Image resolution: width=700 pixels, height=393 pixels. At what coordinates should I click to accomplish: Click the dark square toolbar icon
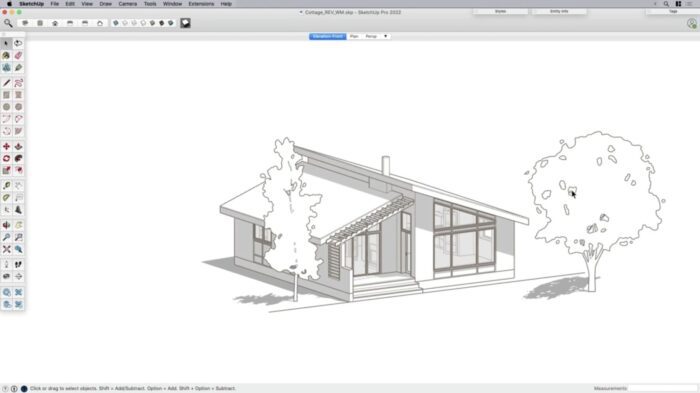[185, 23]
